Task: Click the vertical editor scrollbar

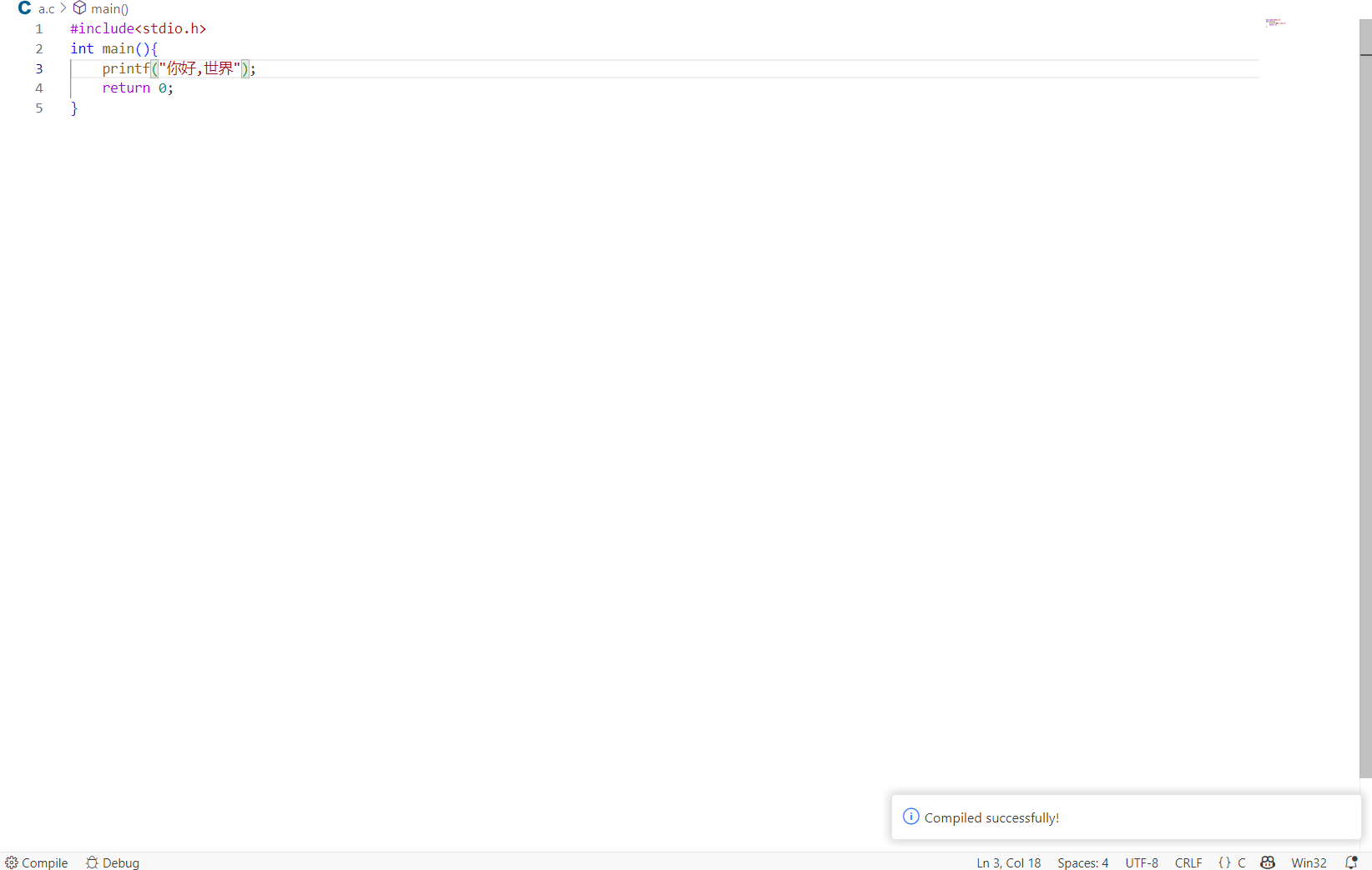Action: tap(1365, 399)
